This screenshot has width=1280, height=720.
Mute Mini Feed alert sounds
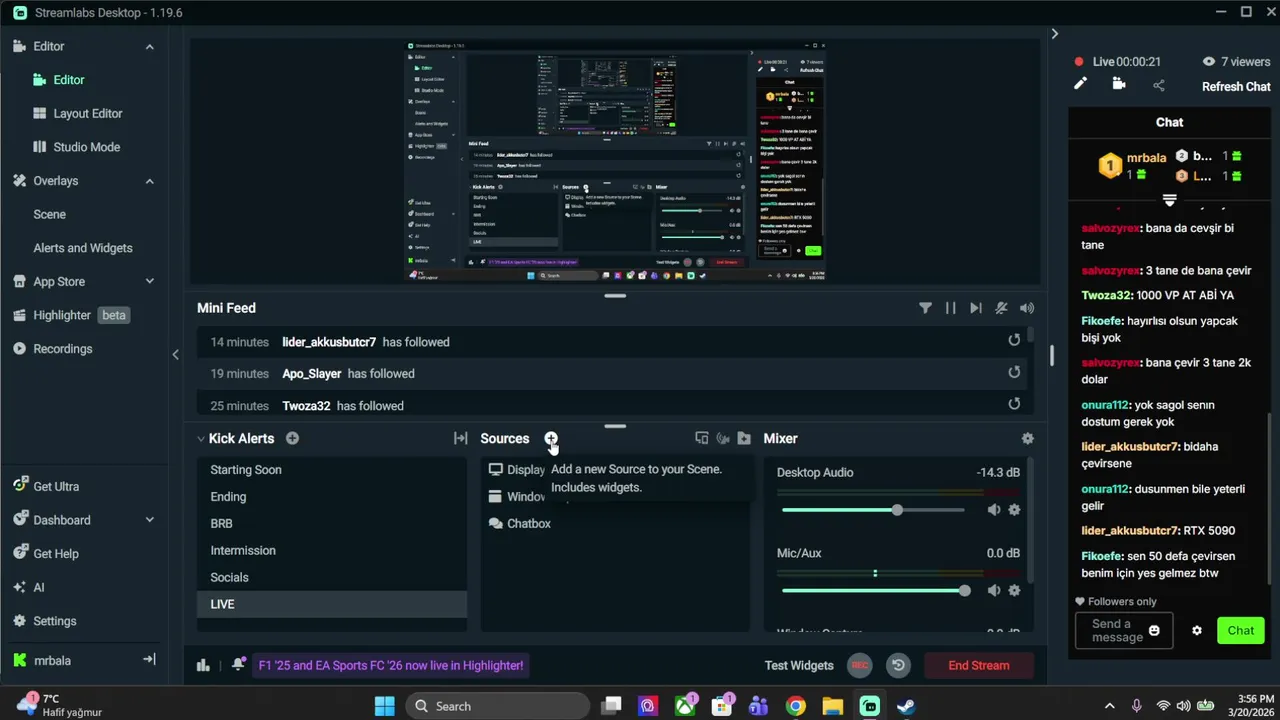pos(1001,308)
